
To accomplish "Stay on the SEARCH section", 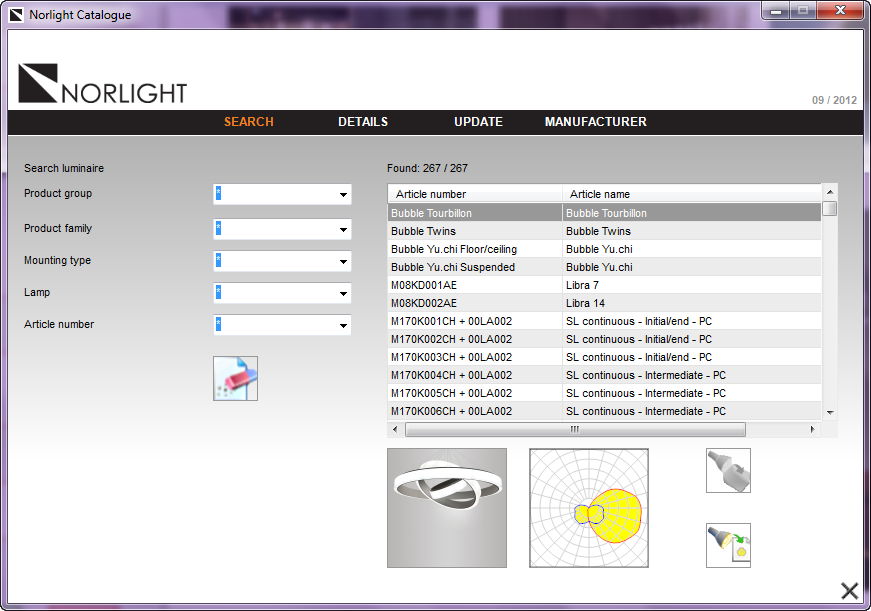I will tap(248, 121).
